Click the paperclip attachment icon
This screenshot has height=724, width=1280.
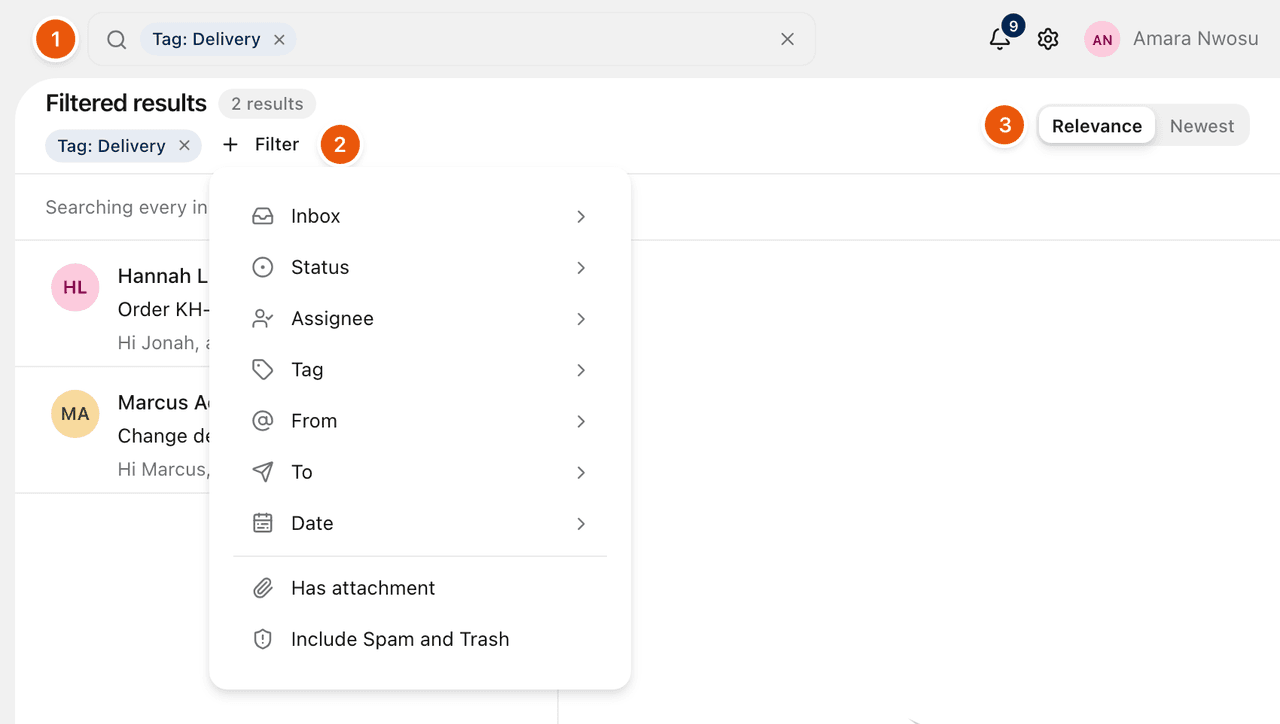(263, 588)
